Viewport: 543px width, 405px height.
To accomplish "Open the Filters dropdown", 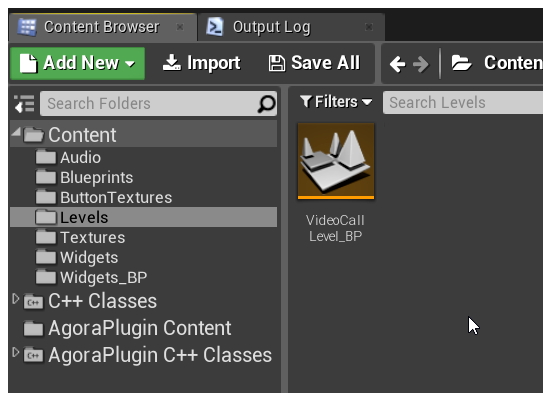I will pos(336,102).
